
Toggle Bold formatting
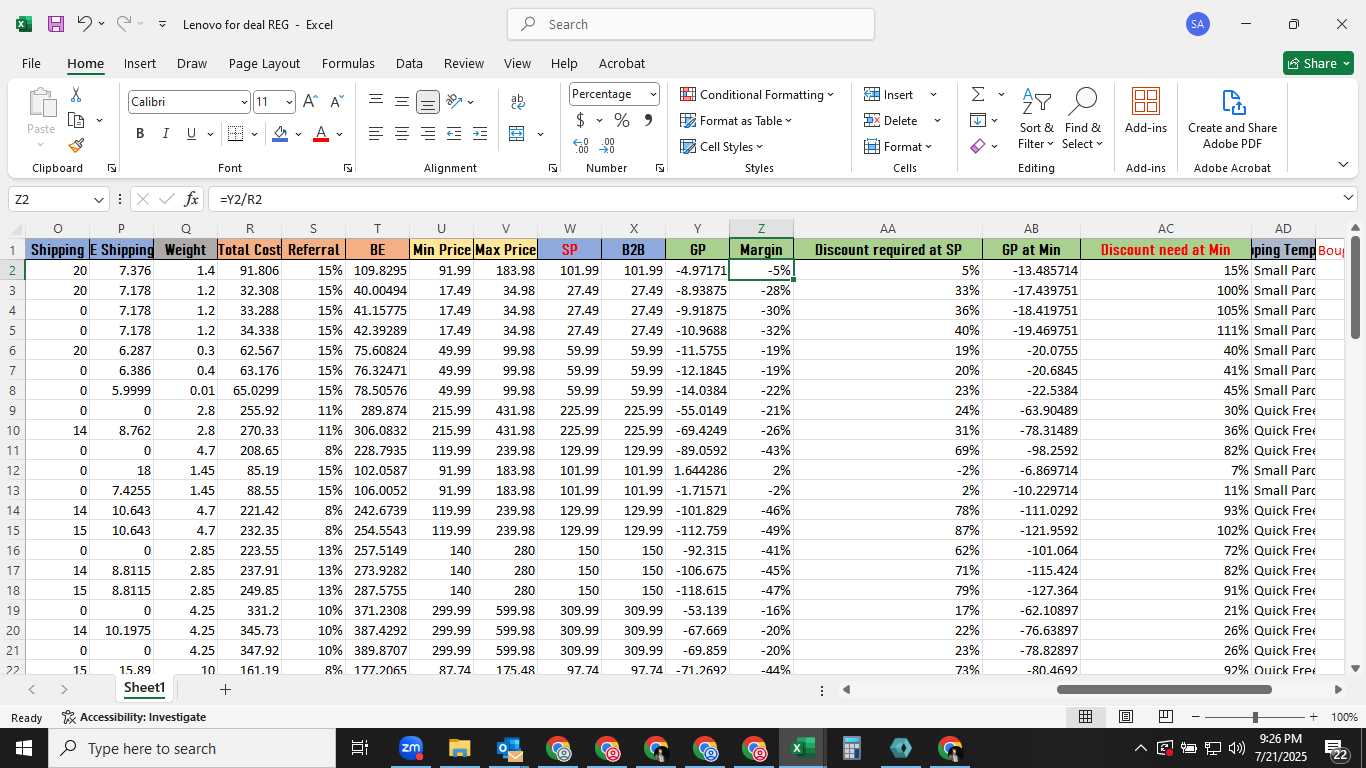[x=140, y=134]
